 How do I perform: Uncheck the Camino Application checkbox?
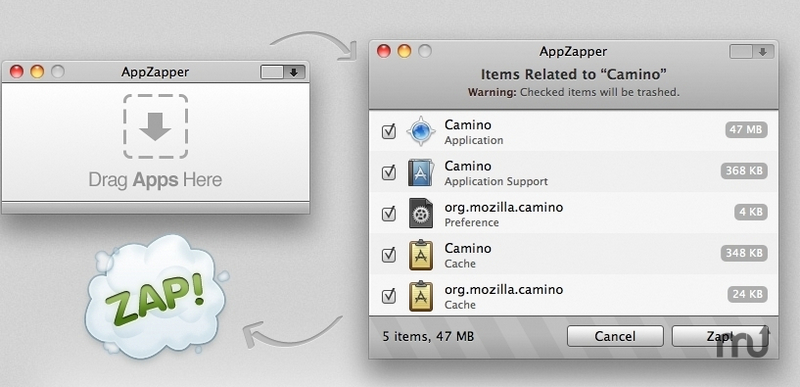[389, 132]
